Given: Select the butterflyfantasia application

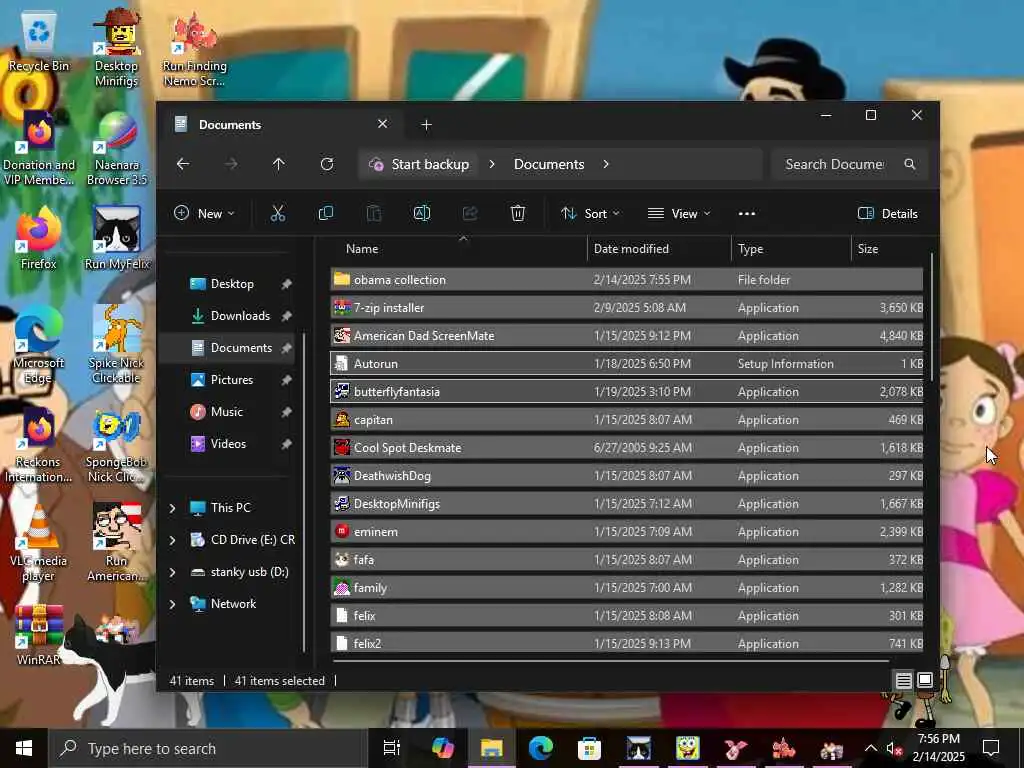Looking at the screenshot, I should coord(626,392).
